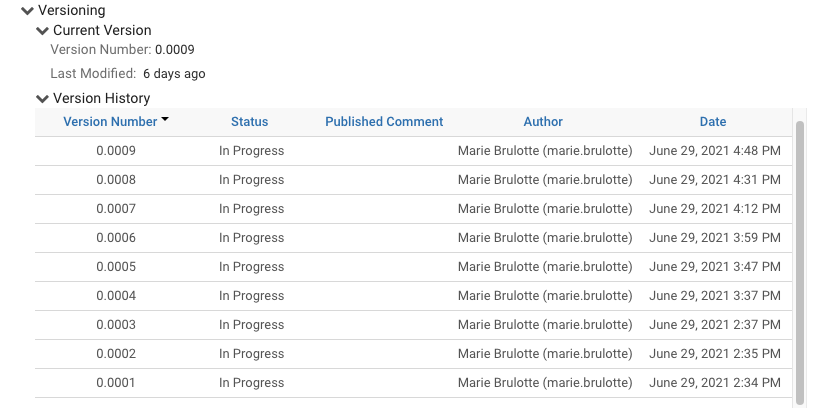Select version 0.0001 row
The image size is (831, 412).
pos(116,383)
